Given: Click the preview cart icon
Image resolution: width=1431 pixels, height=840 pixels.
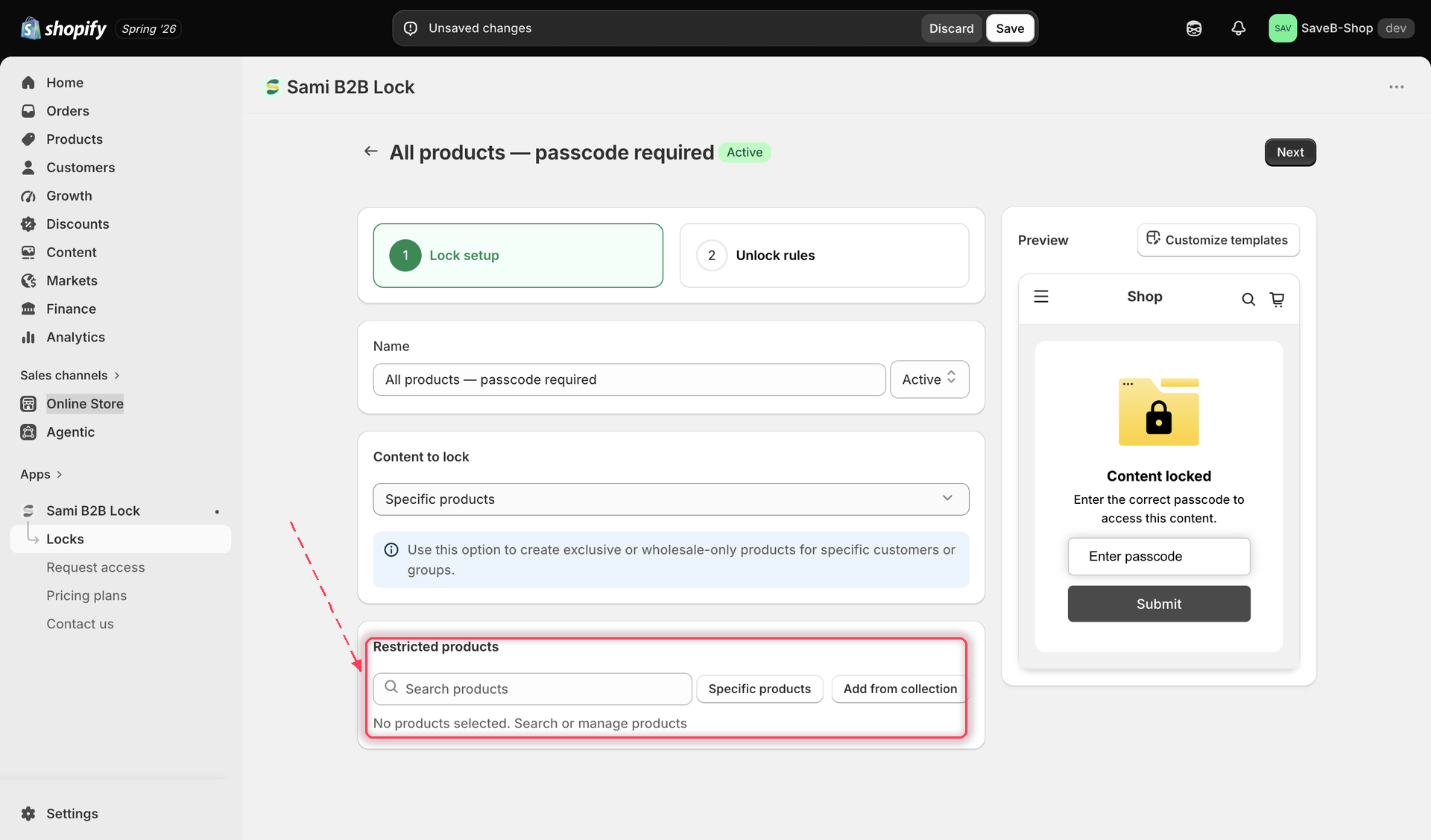Looking at the screenshot, I should pos(1277,300).
